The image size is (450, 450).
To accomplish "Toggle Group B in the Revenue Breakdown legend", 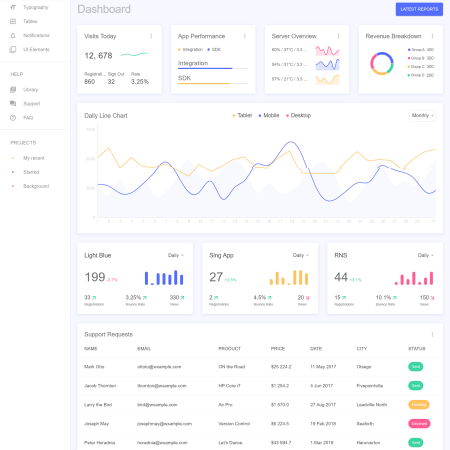I will [421, 58].
